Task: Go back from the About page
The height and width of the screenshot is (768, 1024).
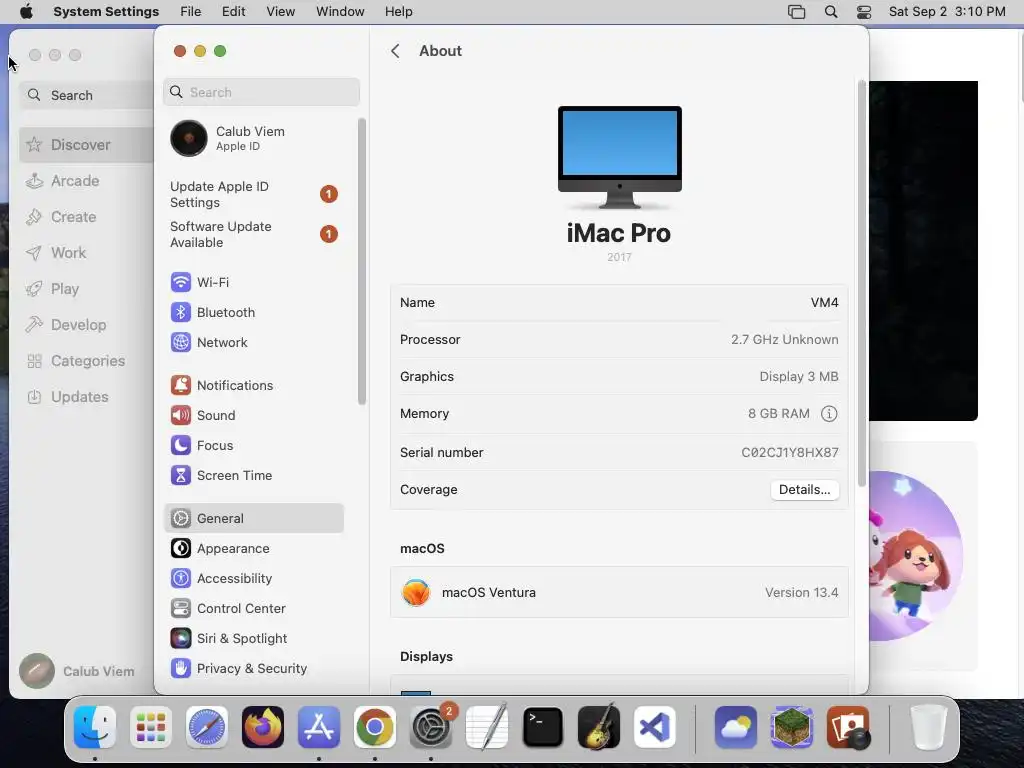Action: (x=395, y=51)
